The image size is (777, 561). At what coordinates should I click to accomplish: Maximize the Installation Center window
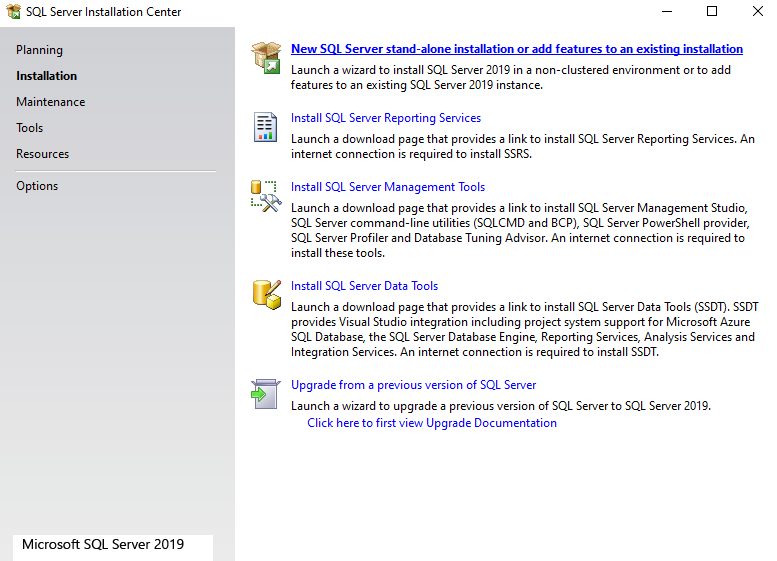point(712,11)
